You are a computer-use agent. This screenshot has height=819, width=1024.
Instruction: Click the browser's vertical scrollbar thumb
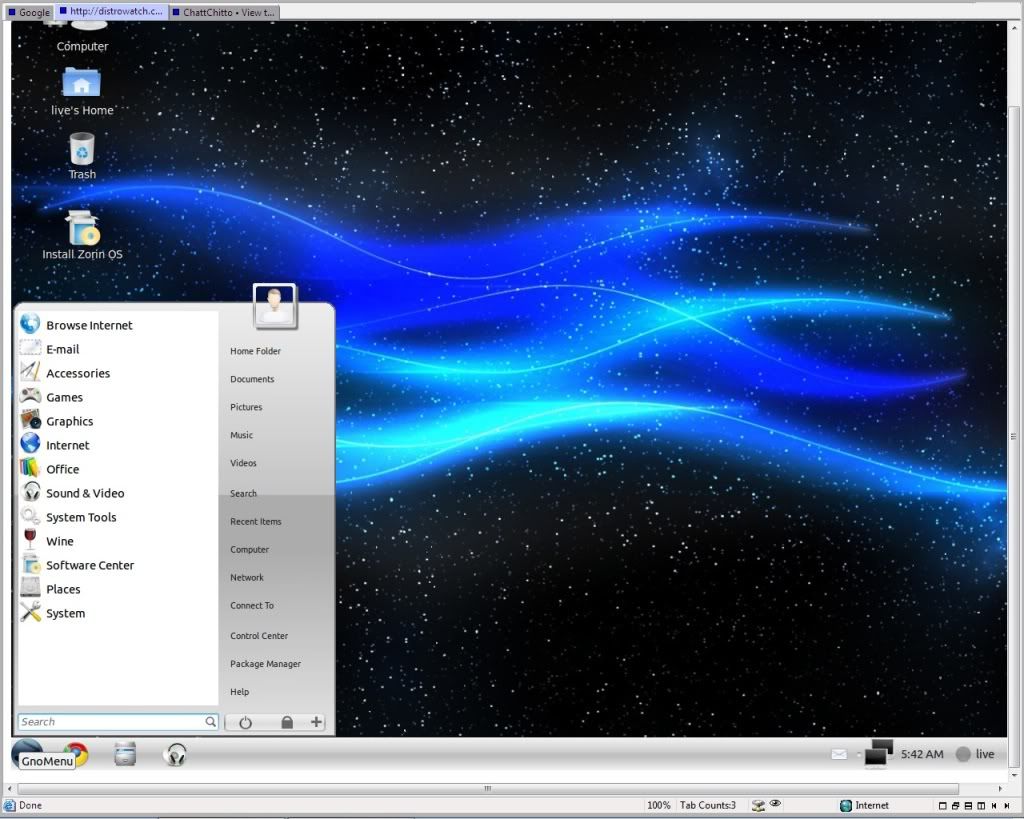pos(1014,436)
